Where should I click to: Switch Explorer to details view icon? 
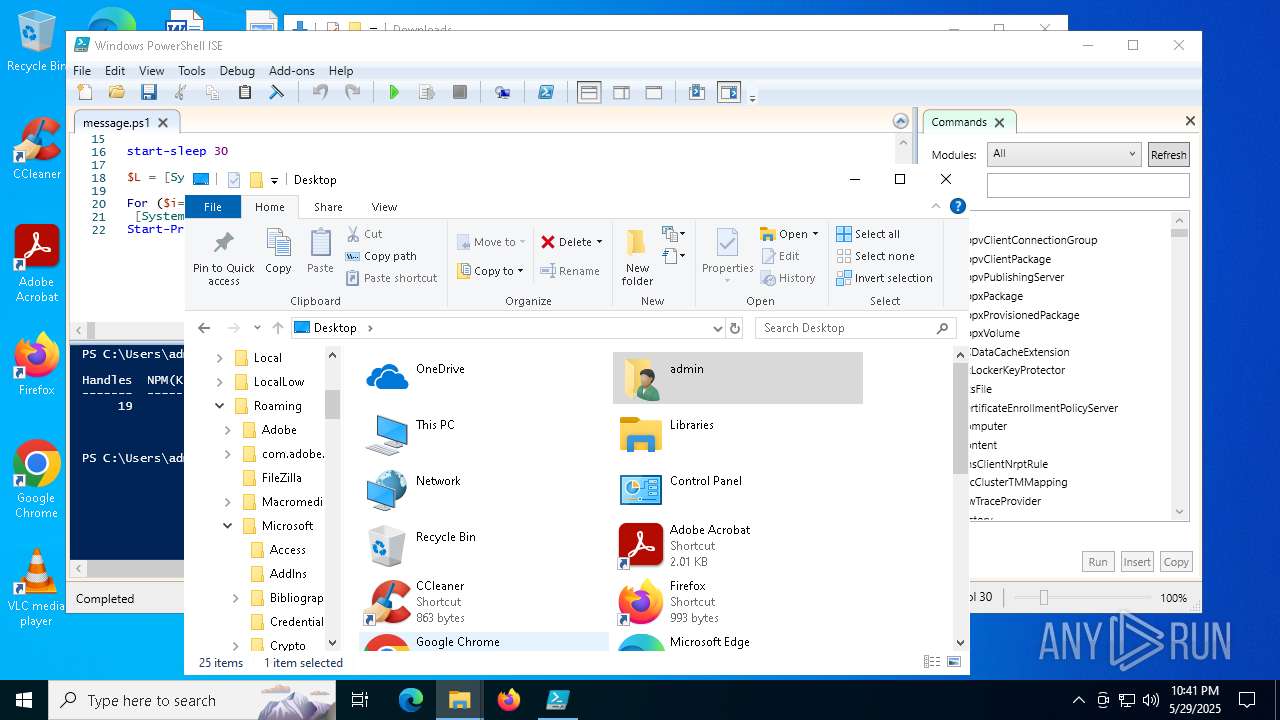(932, 662)
